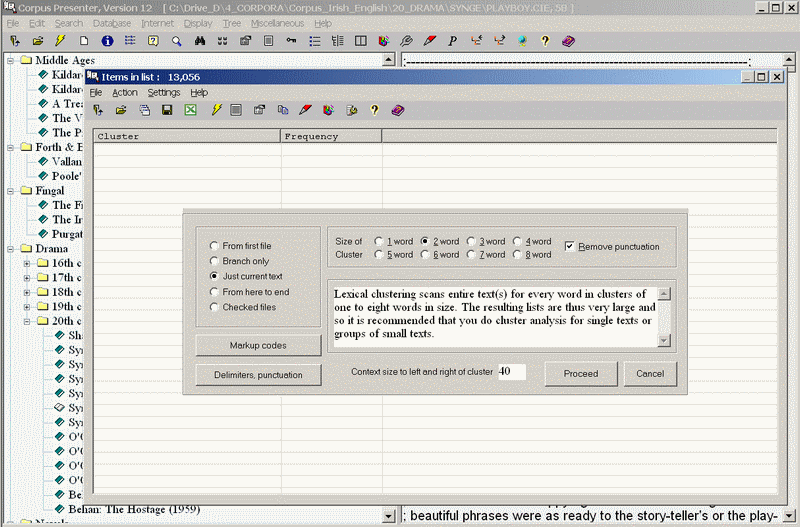Viewport: 800px width, 527px height.
Task: Expand the 16th century Drama subfolder
Action: [27, 264]
